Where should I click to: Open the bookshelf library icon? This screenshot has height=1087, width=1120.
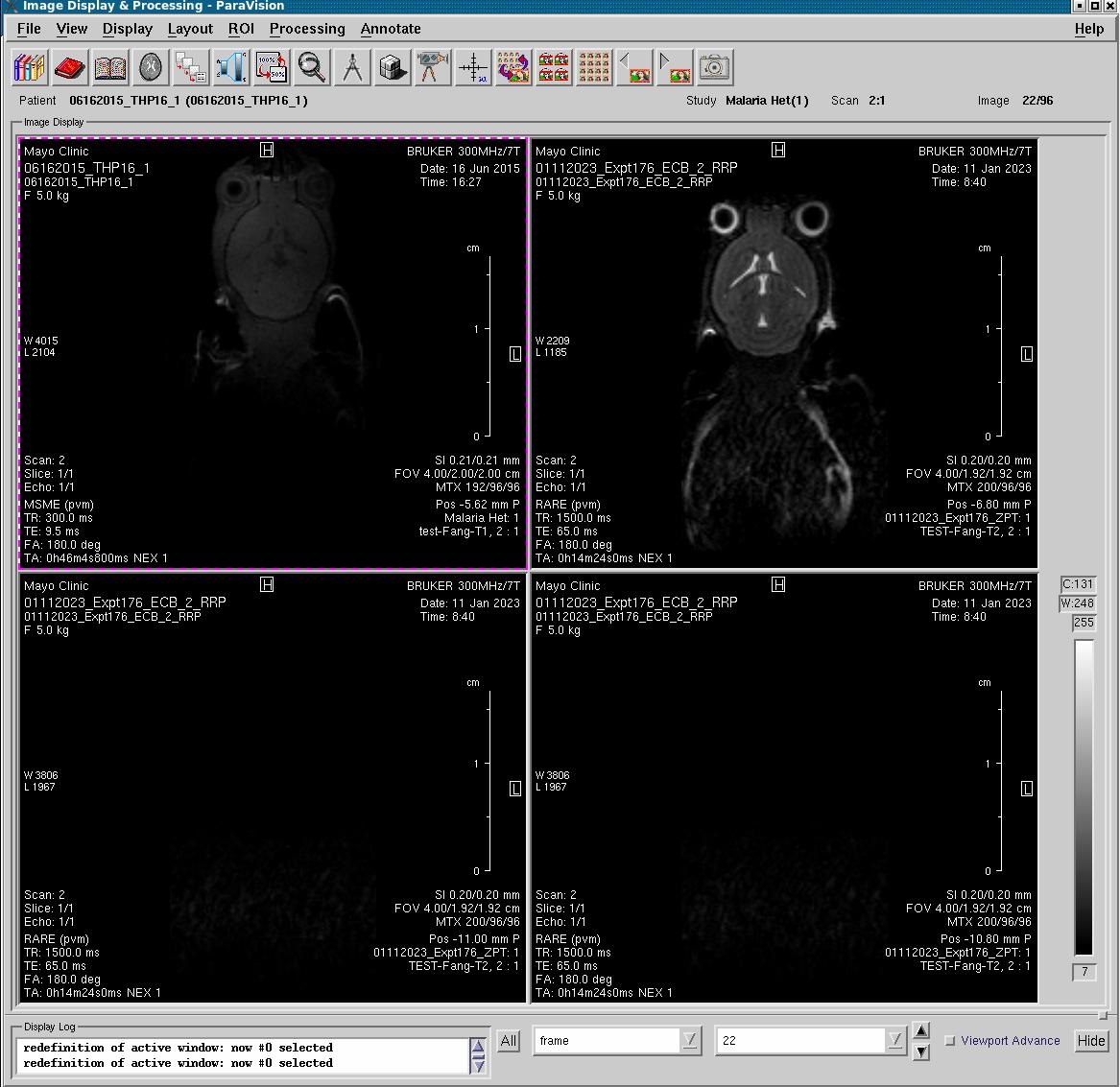(x=30, y=67)
